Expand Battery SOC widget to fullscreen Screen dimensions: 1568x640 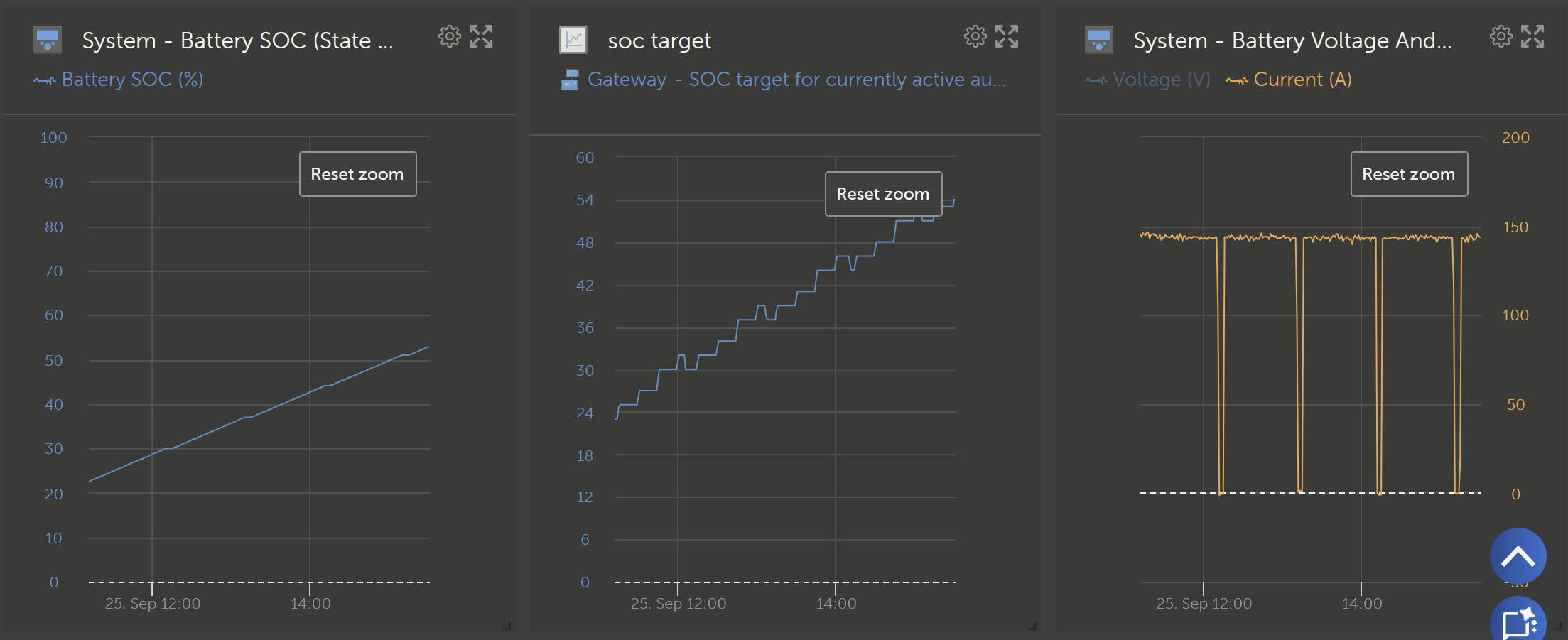[x=481, y=36]
